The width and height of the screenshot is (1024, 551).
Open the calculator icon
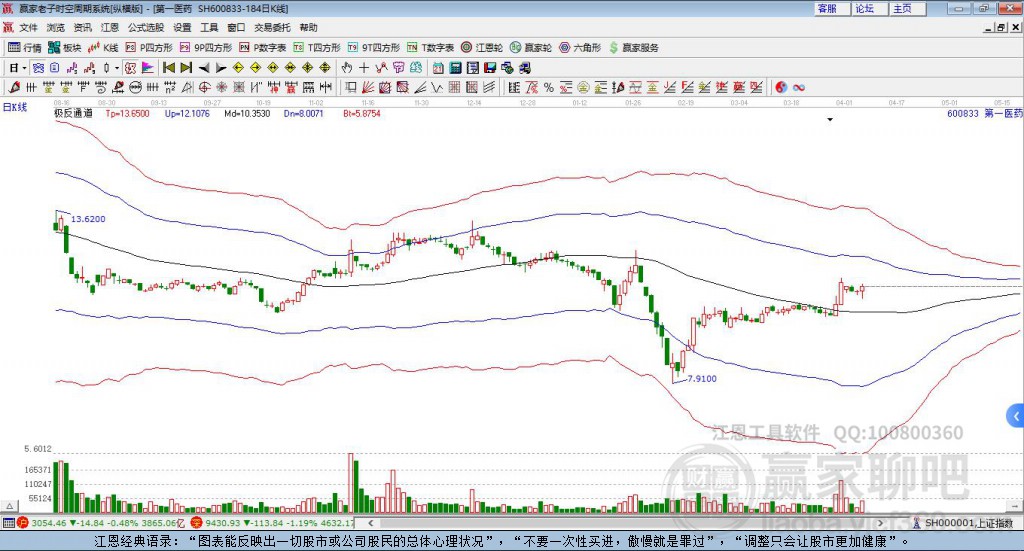pos(455,68)
